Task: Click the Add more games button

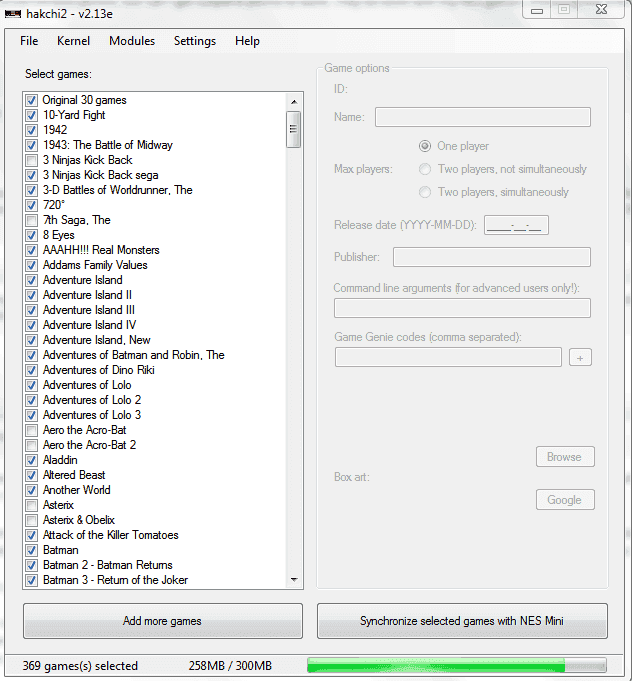Action: pyautogui.click(x=163, y=621)
